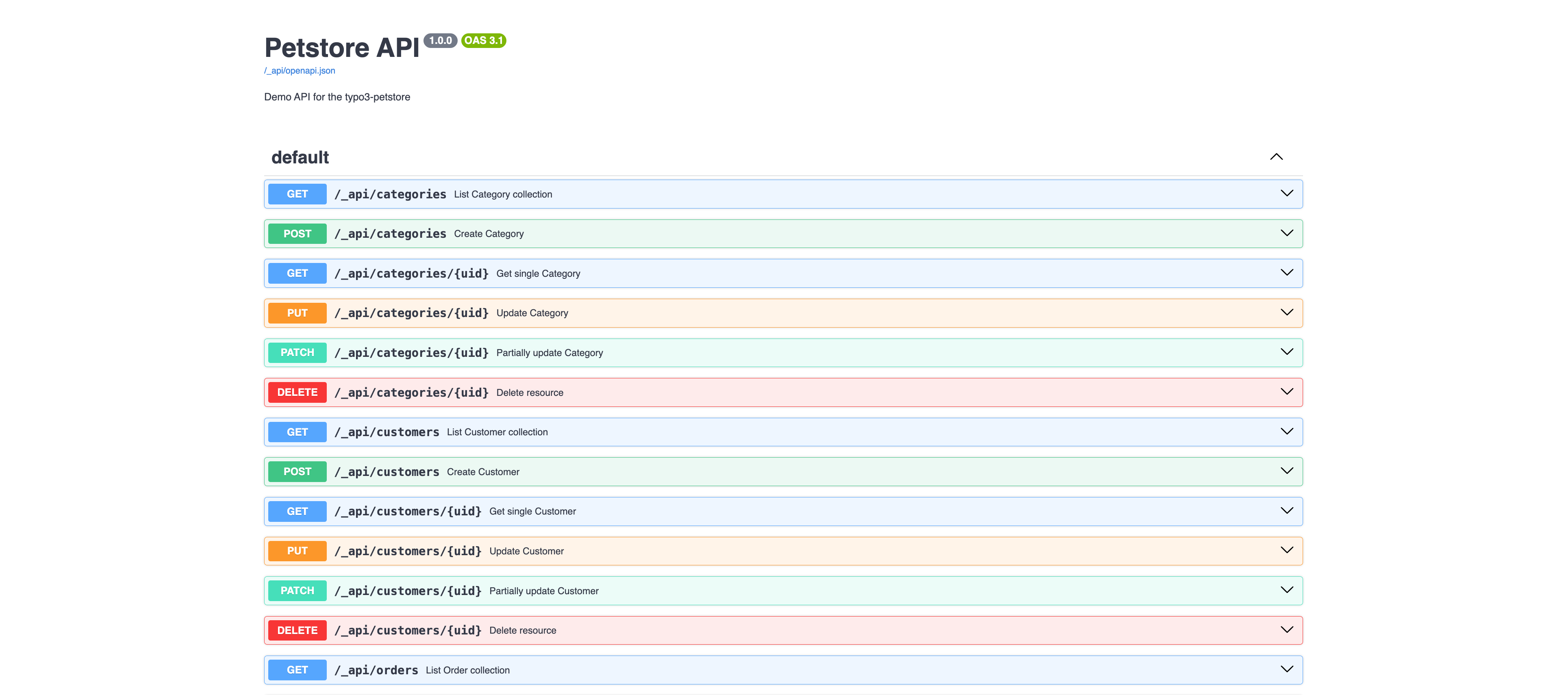Click 'Get single Category' summary text

coord(538,273)
